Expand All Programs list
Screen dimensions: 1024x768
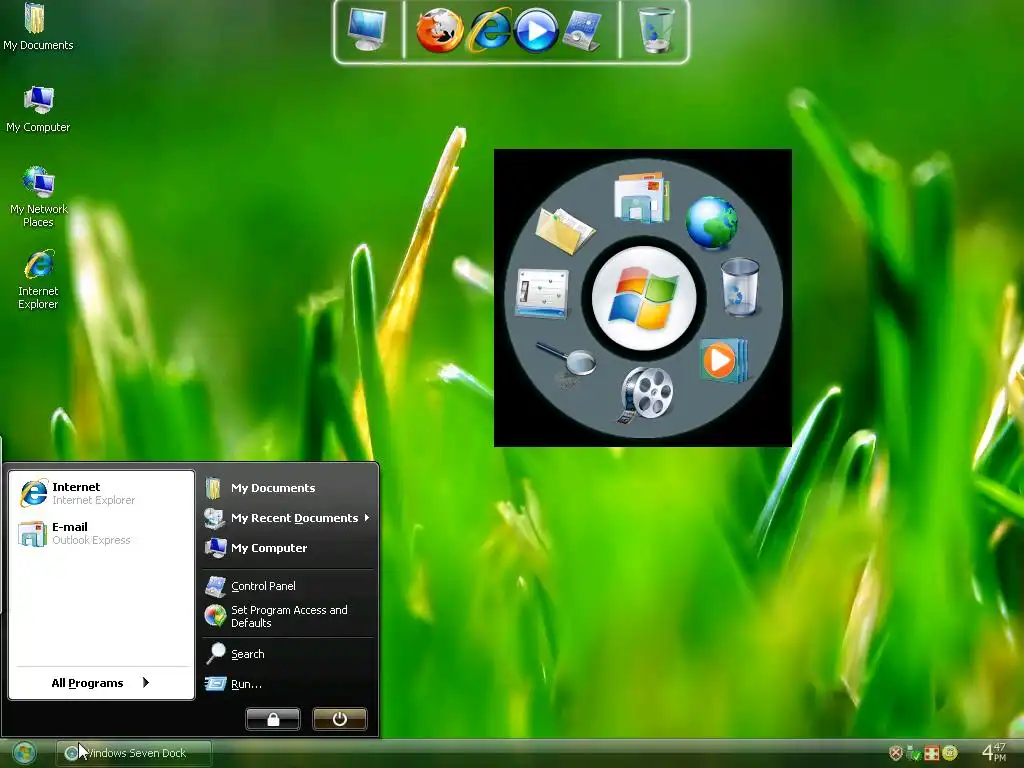coord(101,682)
